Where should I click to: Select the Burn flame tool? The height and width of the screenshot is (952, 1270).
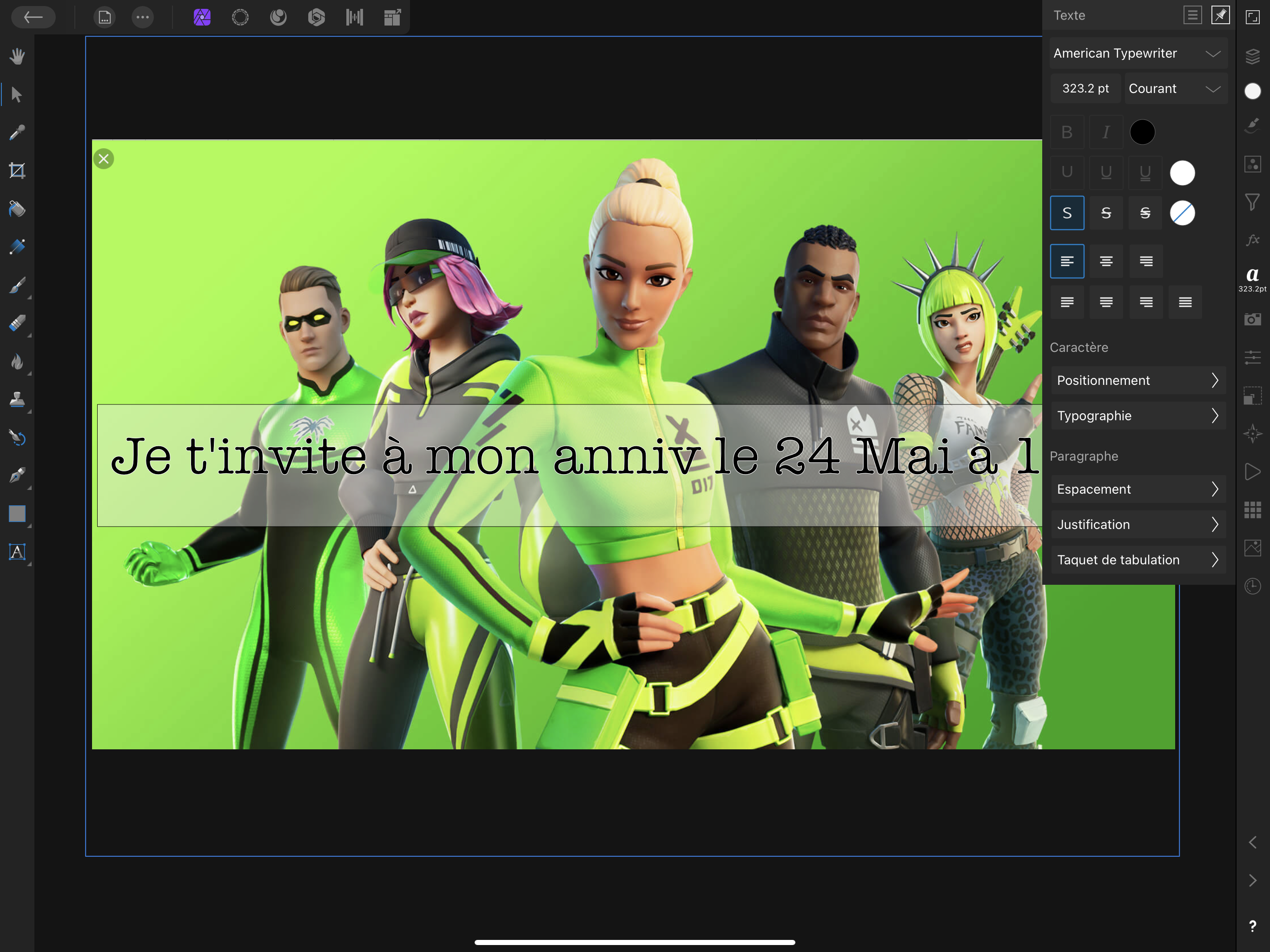(17, 361)
